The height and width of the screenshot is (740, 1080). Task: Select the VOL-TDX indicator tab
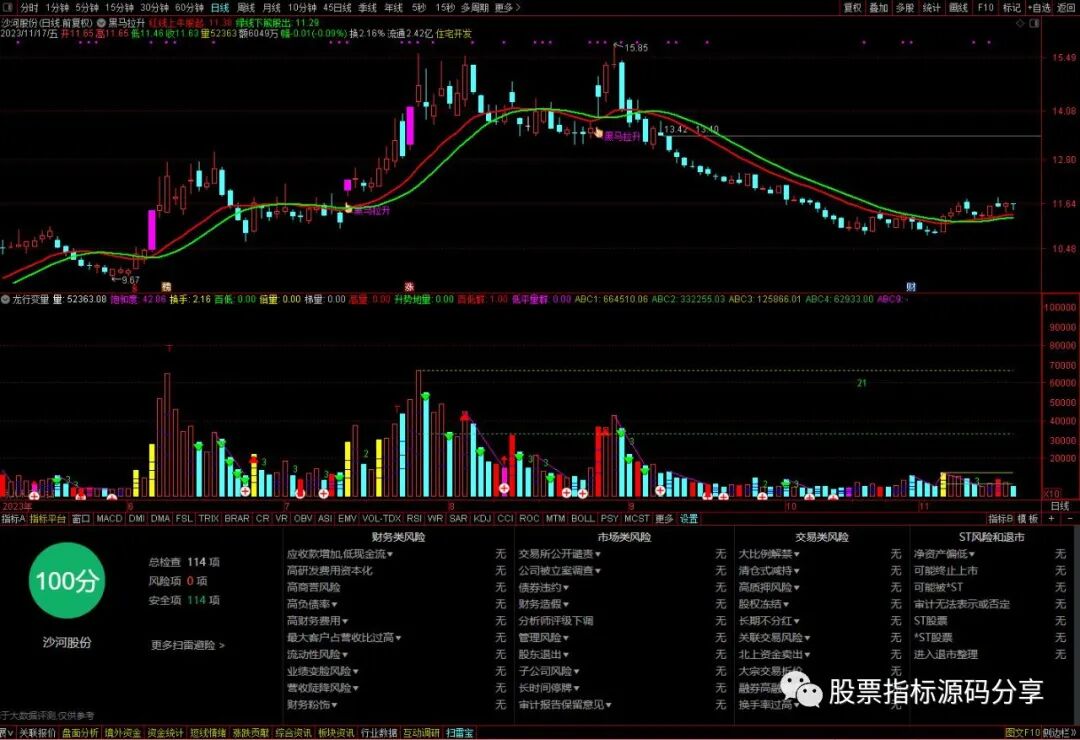(x=381, y=518)
